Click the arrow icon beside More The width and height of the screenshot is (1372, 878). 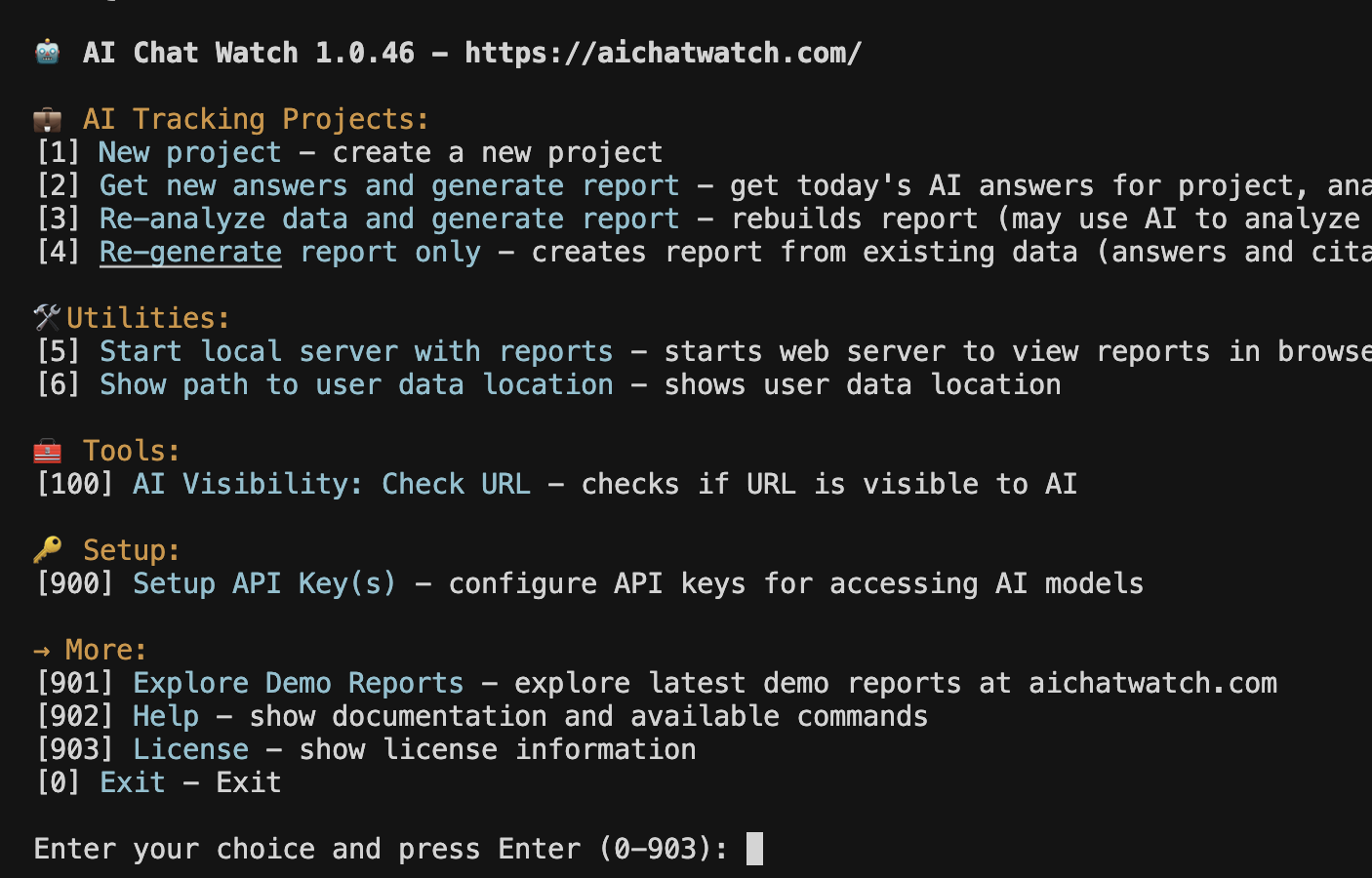41,650
